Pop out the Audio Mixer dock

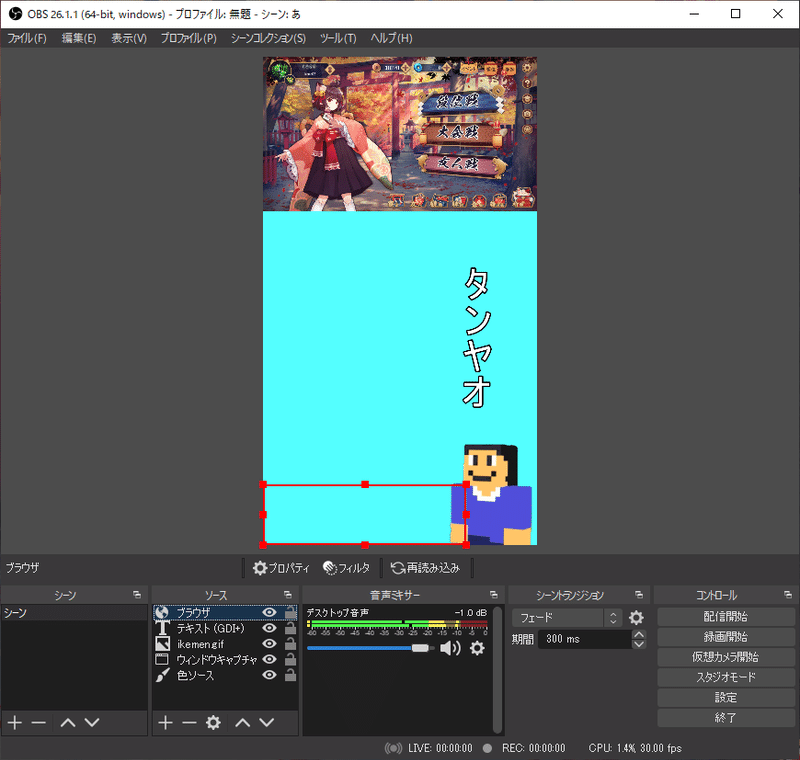click(x=493, y=595)
